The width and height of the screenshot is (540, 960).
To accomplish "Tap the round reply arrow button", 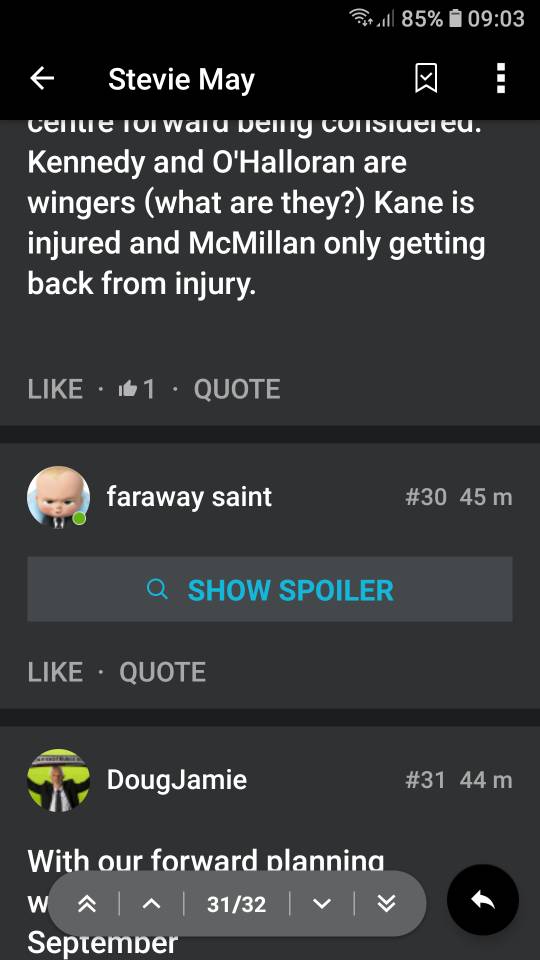I will tap(483, 901).
